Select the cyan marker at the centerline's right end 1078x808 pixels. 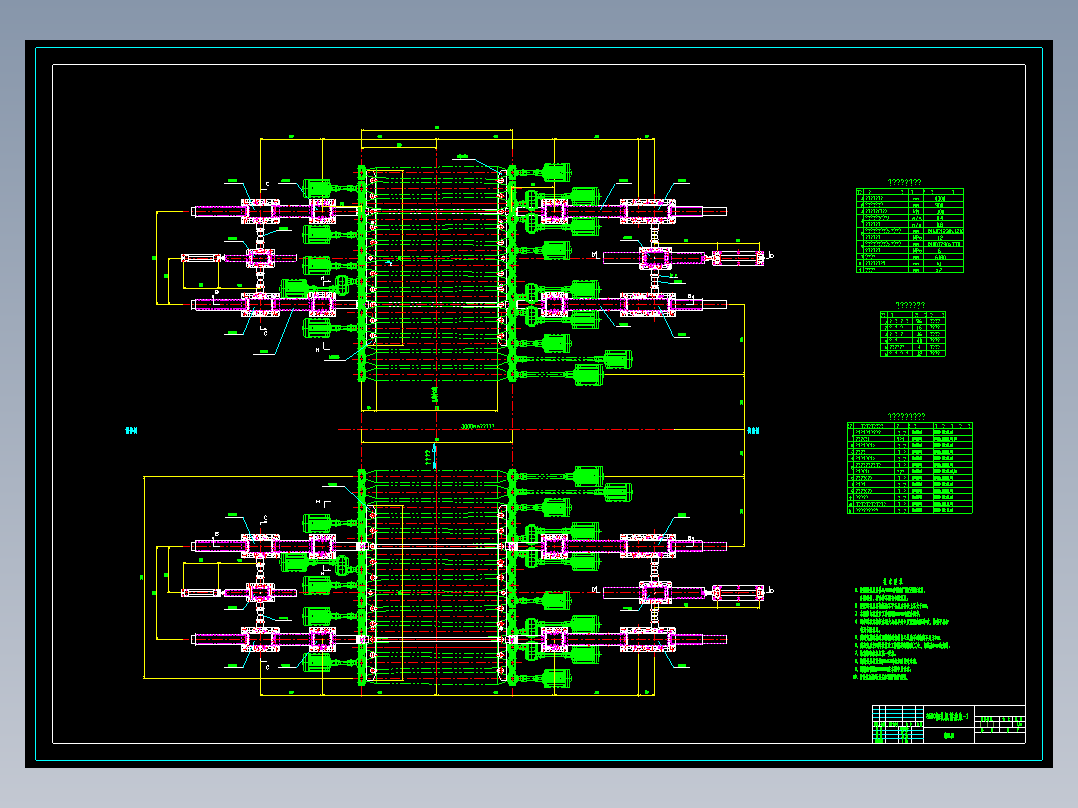point(753,430)
